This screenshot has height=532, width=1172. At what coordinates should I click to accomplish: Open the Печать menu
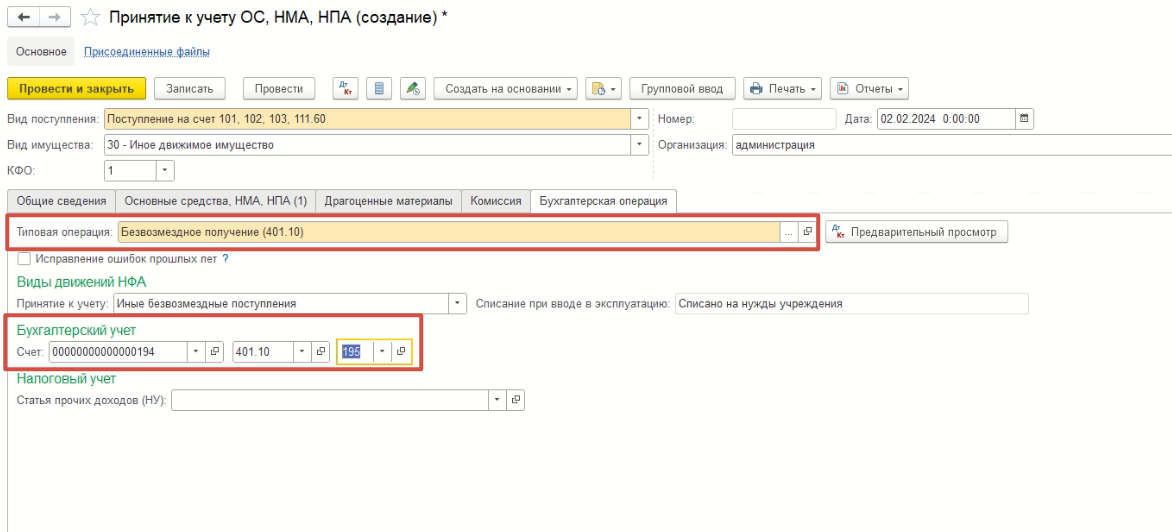[x=783, y=88]
